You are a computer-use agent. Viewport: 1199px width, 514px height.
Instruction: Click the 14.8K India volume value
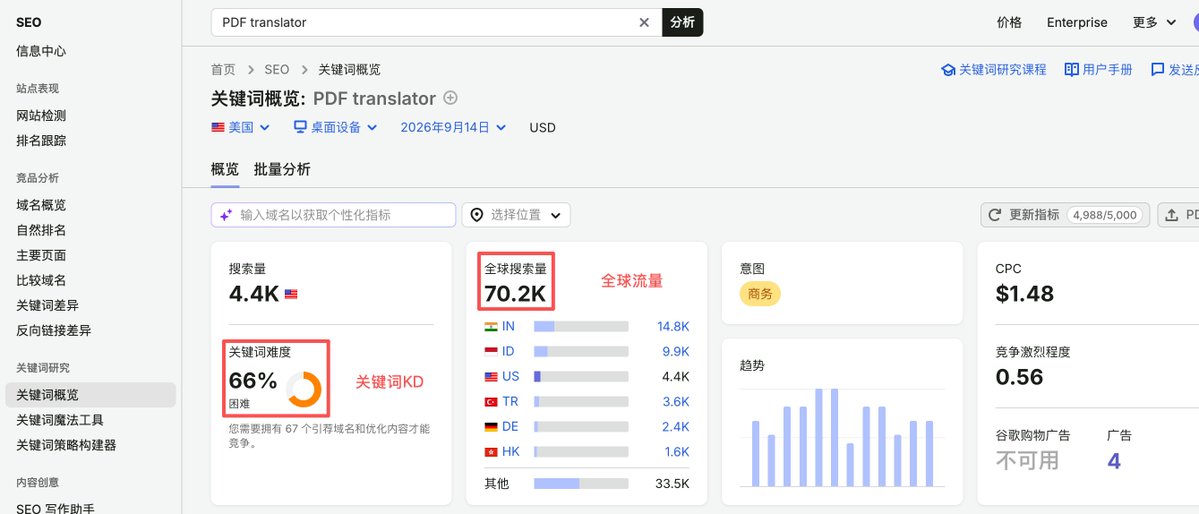(x=673, y=327)
